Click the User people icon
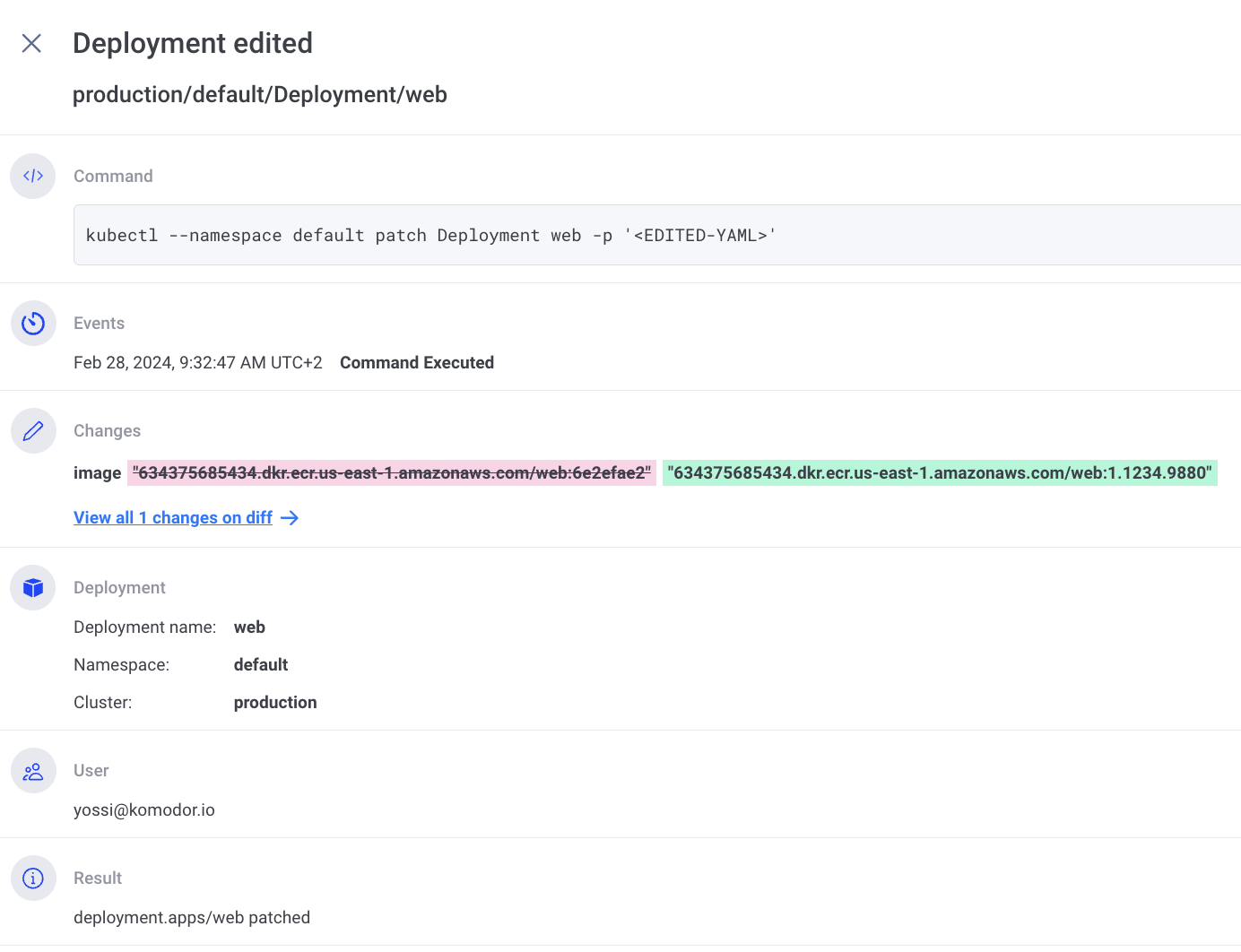The height and width of the screenshot is (952, 1241). click(33, 771)
